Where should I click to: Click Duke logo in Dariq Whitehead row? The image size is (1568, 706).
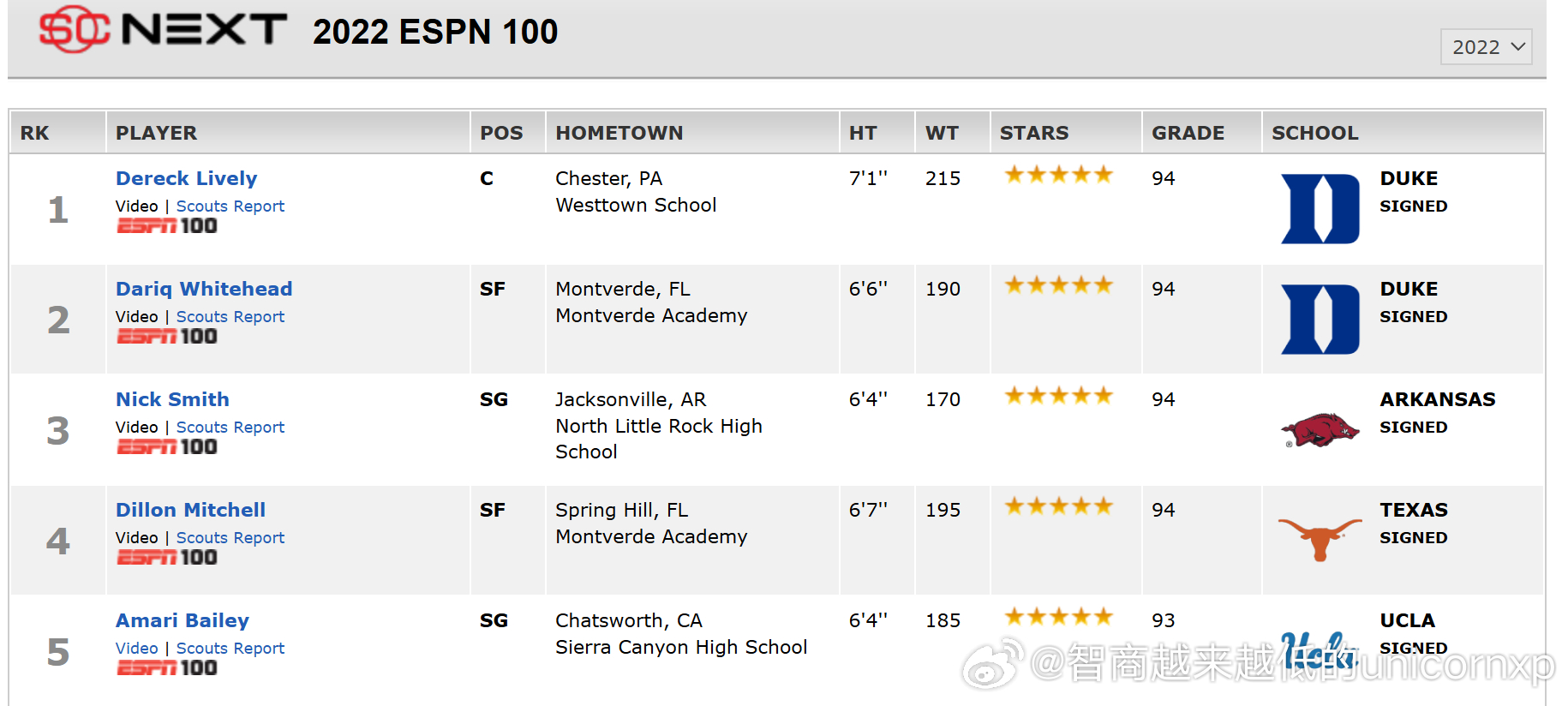click(1320, 320)
